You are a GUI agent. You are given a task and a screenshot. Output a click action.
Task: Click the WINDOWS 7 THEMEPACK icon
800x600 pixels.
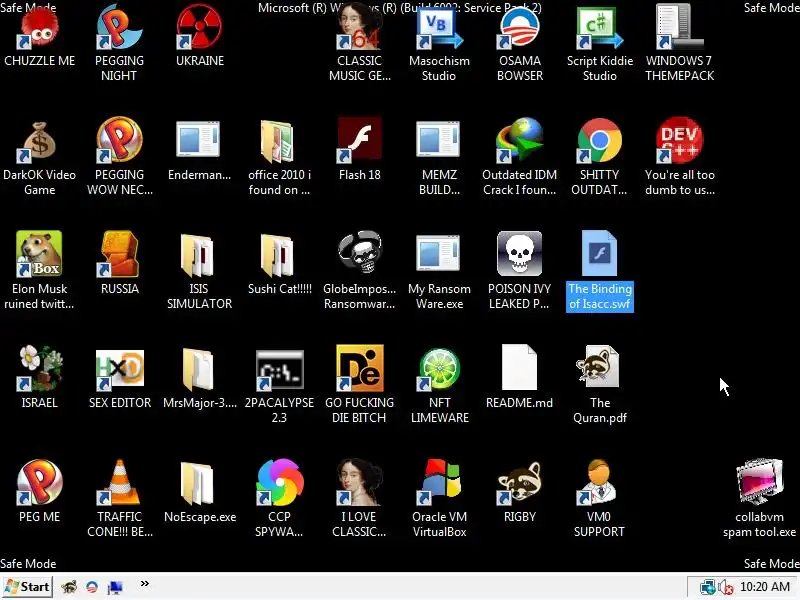(x=680, y=28)
